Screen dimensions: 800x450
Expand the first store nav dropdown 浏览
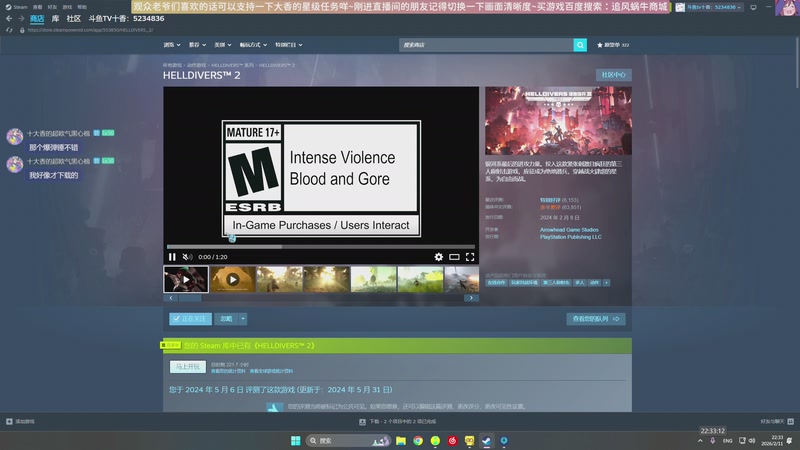click(171, 45)
